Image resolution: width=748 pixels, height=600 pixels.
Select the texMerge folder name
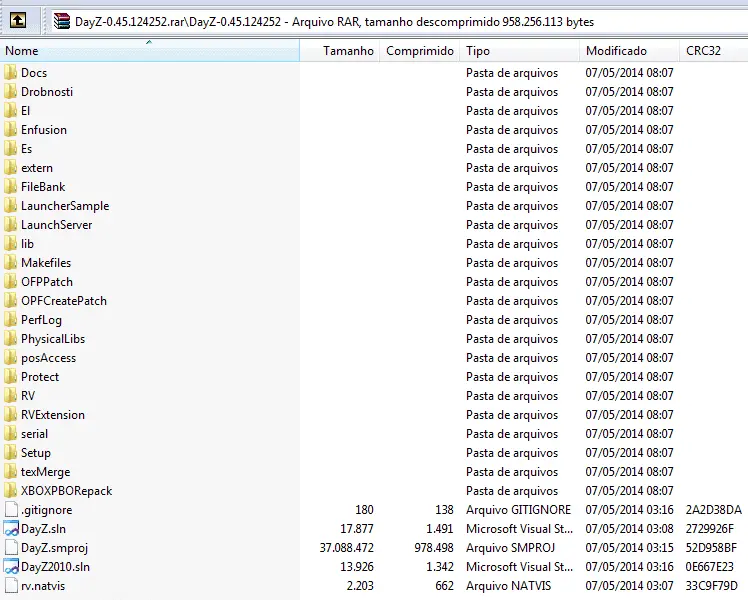[x=45, y=472]
